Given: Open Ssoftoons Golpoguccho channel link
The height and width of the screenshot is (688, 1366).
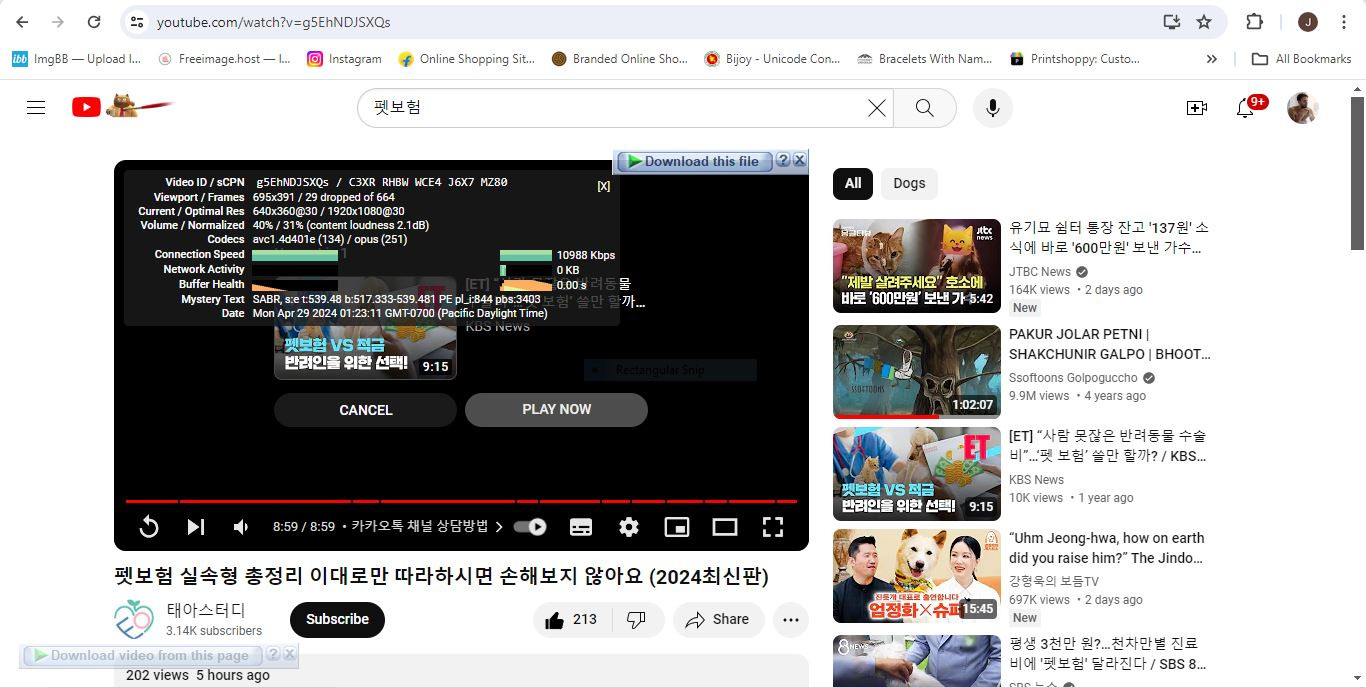Looking at the screenshot, I should (x=1073, y=378).
